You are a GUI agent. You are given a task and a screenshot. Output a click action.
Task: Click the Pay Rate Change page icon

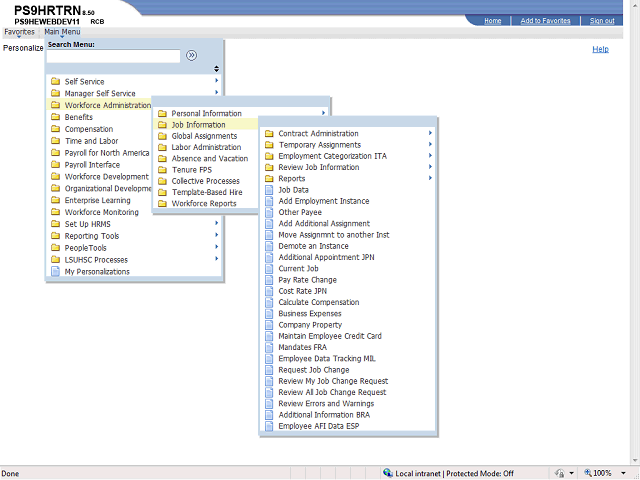(x=269, y=280)
